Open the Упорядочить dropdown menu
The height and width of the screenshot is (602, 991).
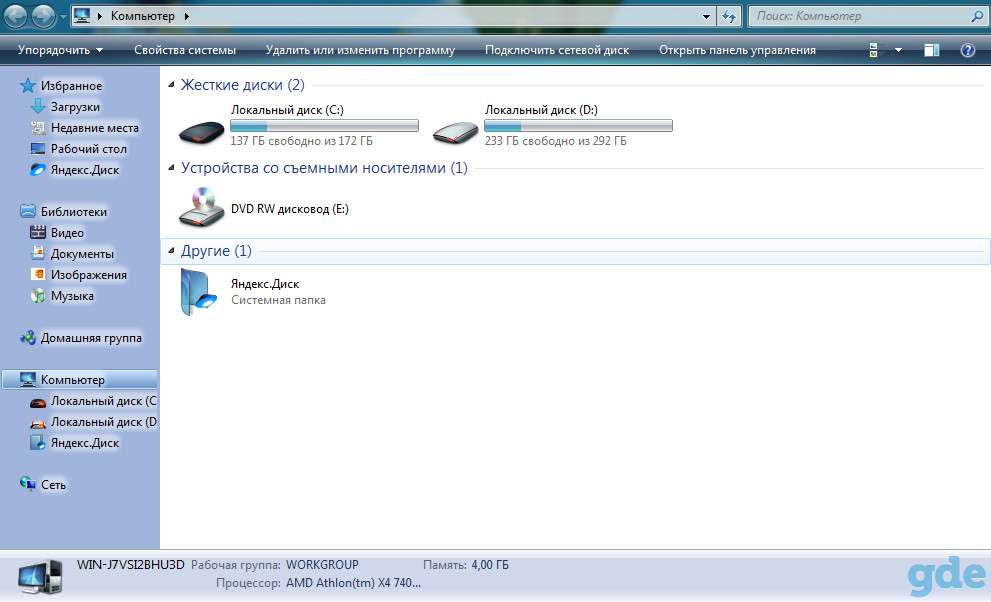60,50
